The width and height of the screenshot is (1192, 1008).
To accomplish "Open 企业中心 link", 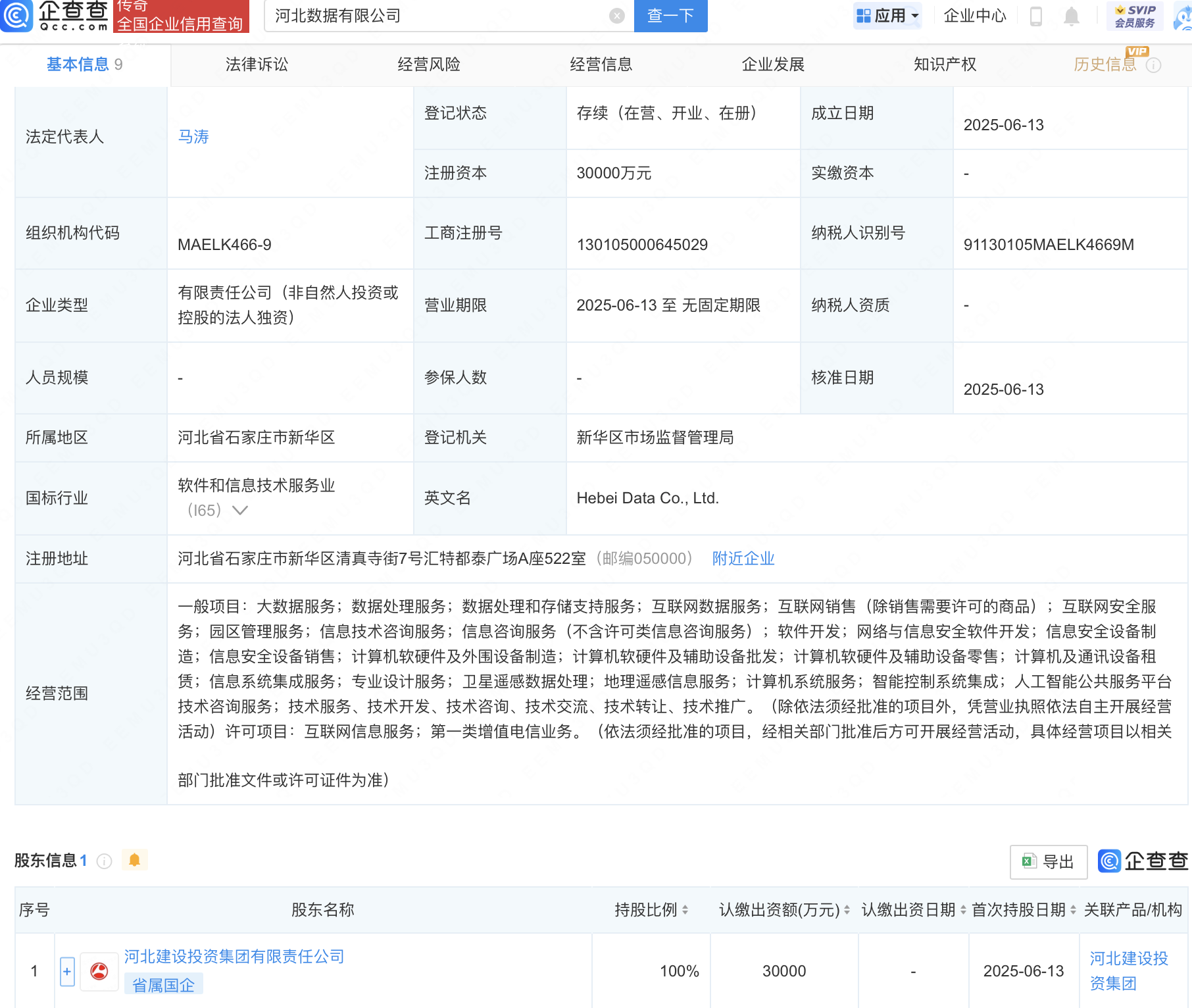I will (975, 16).
